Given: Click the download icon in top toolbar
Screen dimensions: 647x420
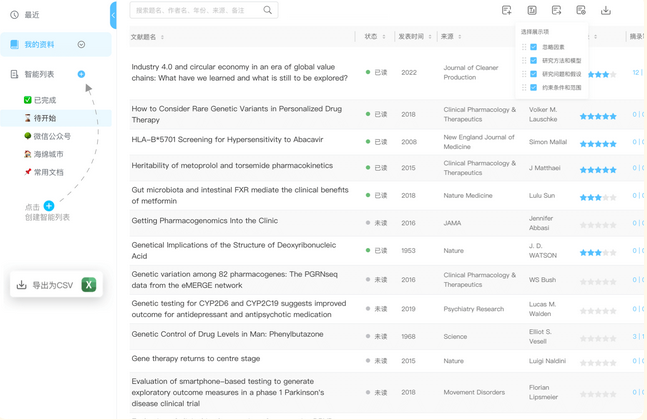Looking at the screenshot, I should pos(606,11).
